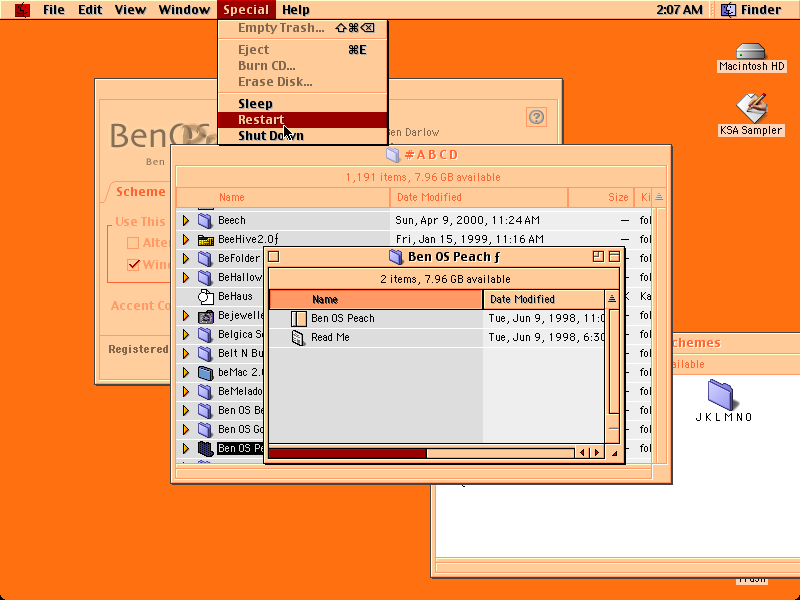The height and width of the screenshot is (600, 800).
Task: Select the BeeHive2.0f folder icon
Action: [205, 239]
